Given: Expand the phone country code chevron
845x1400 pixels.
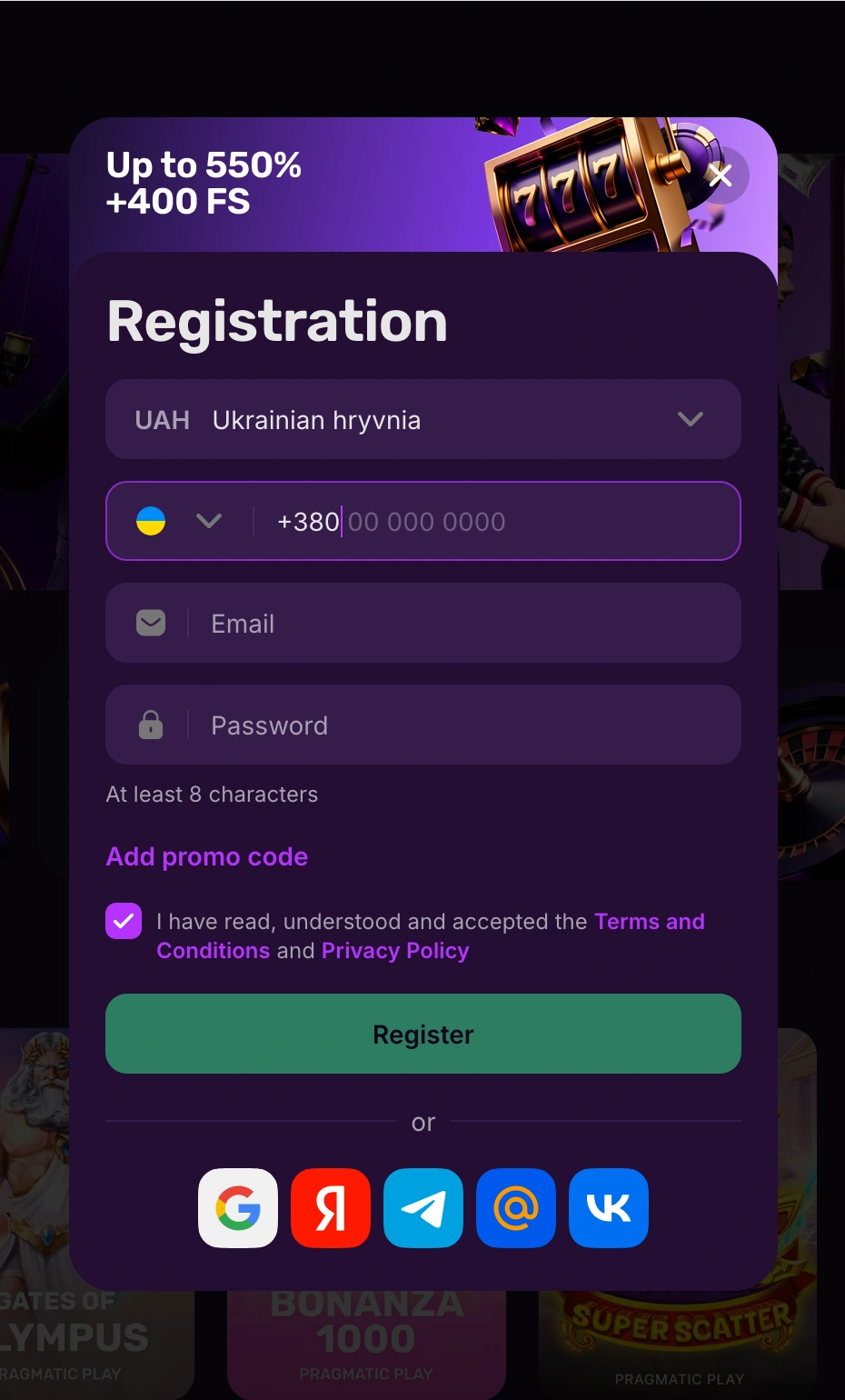Looking at the screenshot, I should pos(209,521).
